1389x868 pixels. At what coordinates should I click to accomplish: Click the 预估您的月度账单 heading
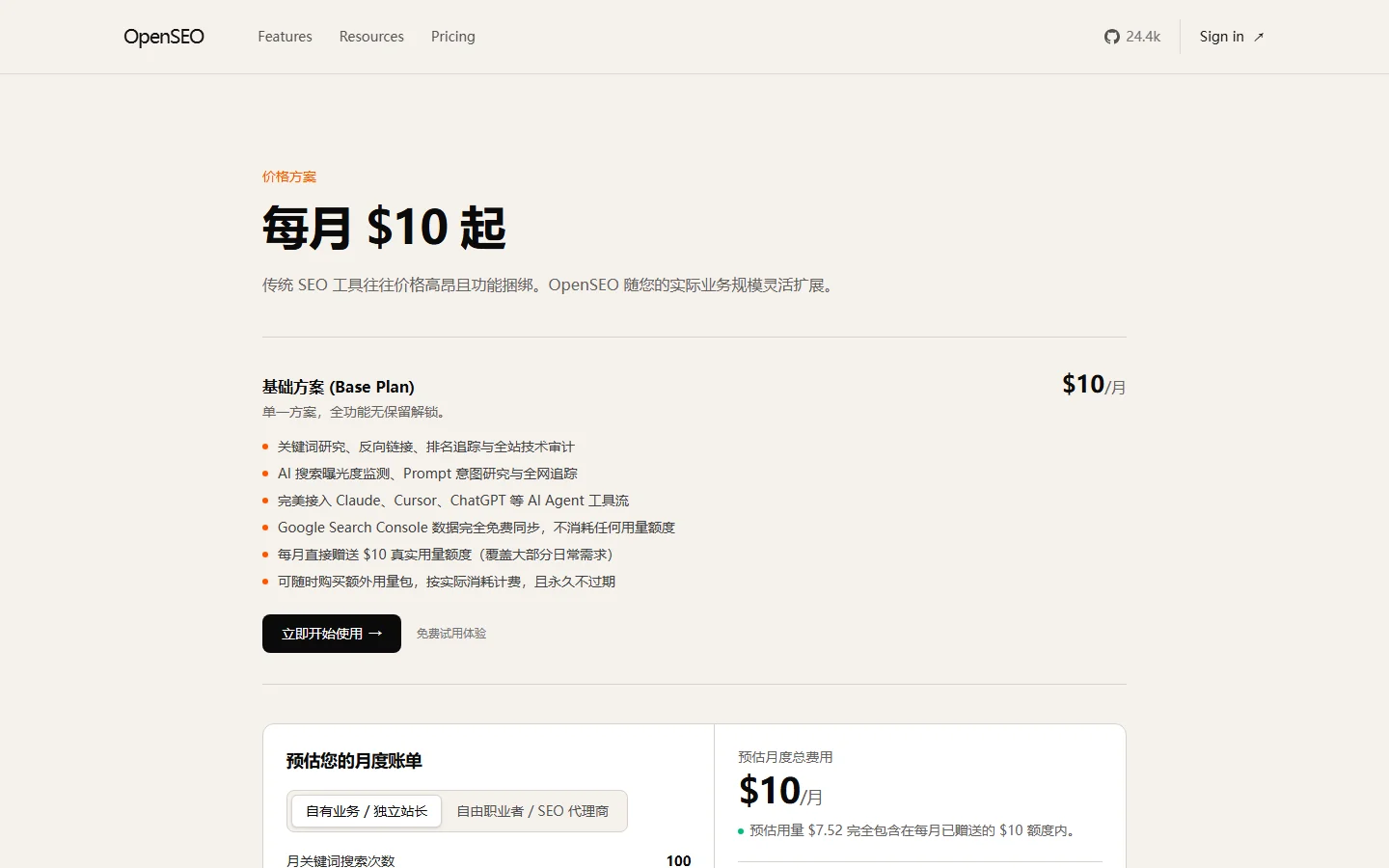point(354,761)
